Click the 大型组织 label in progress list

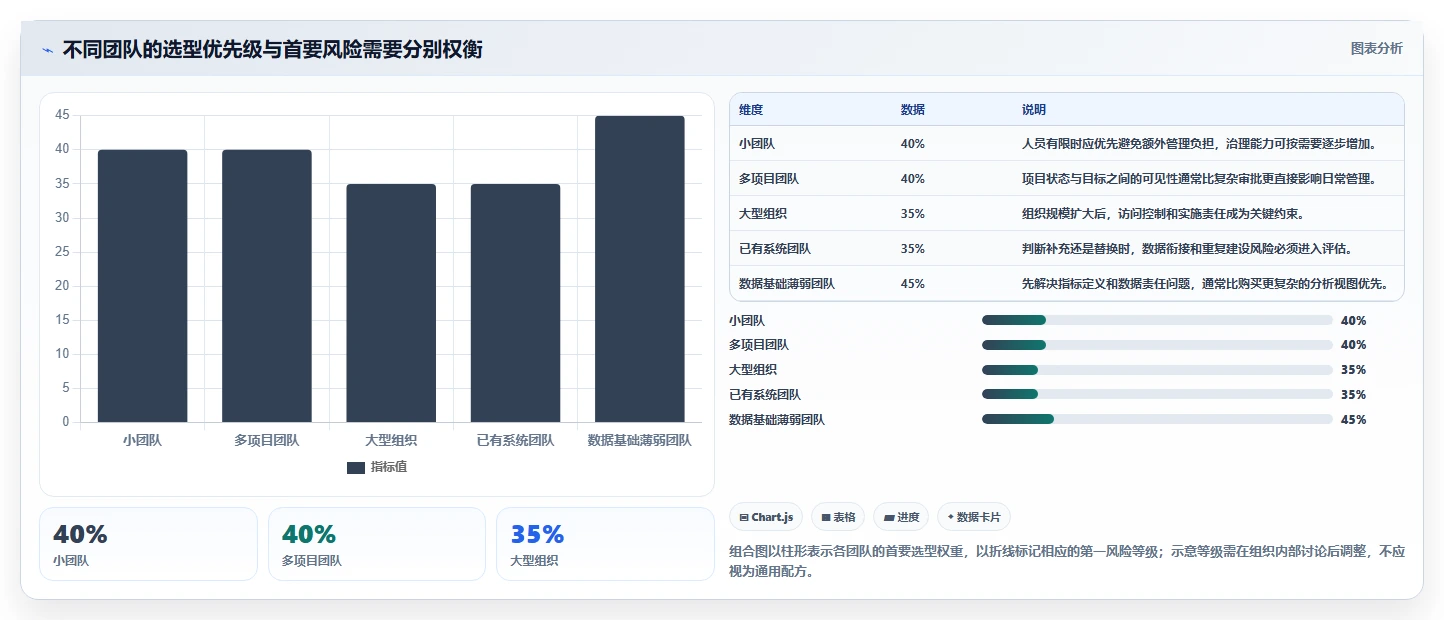[753, 370]
